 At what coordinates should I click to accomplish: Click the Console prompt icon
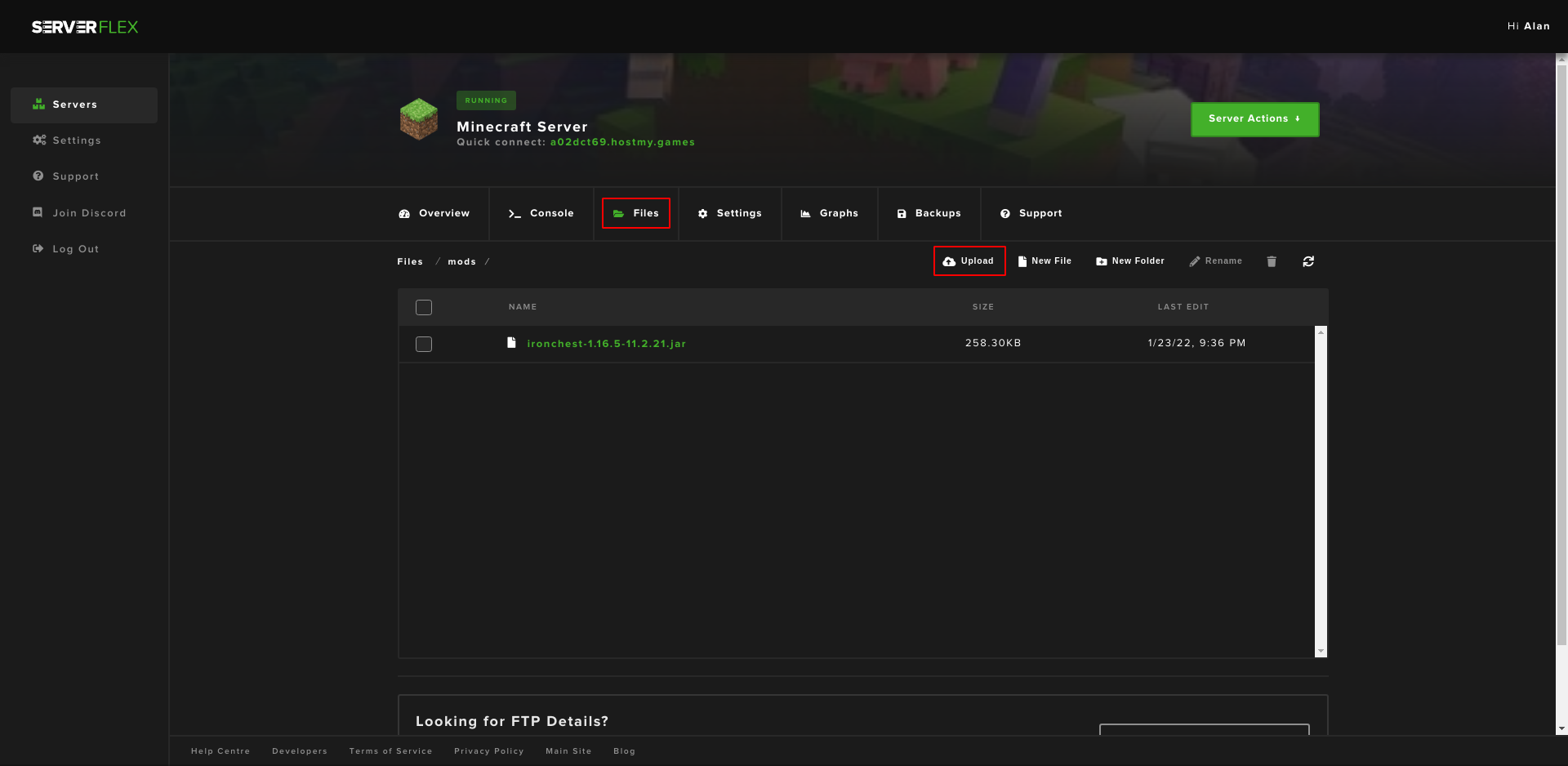coord(514,214)
